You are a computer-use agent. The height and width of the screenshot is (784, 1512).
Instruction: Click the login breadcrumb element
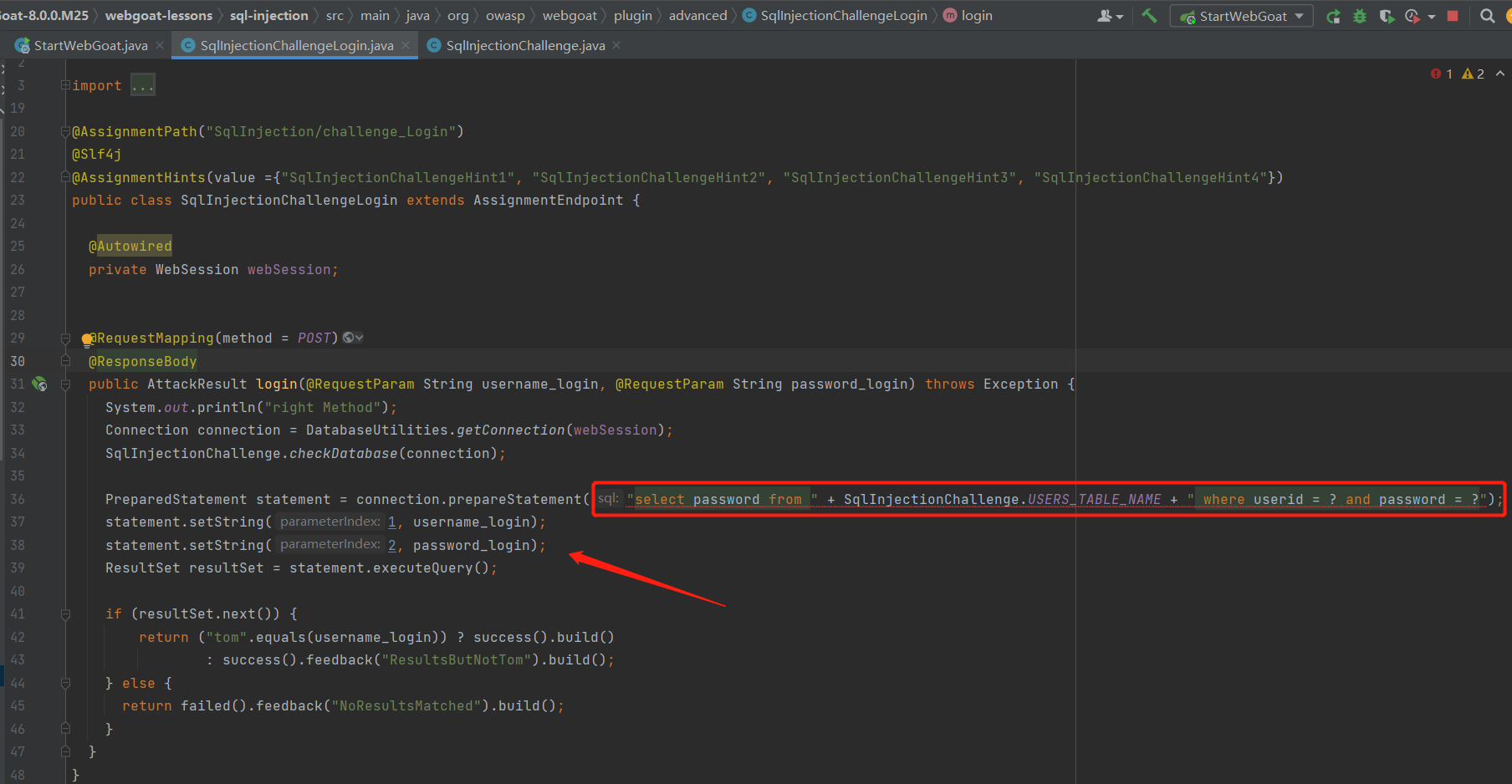(x=976, y=15)
